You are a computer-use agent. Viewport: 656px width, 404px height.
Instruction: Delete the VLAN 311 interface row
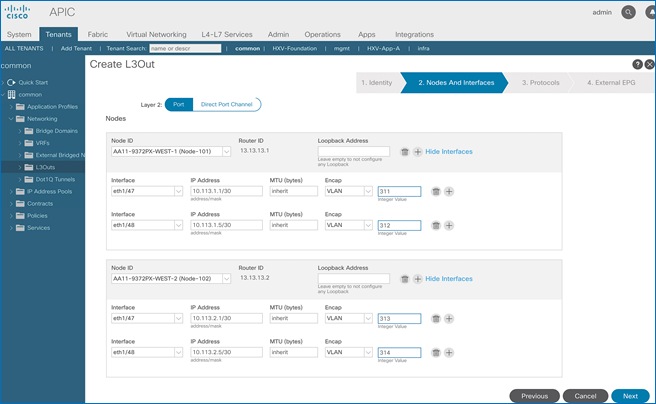[436, 191]
